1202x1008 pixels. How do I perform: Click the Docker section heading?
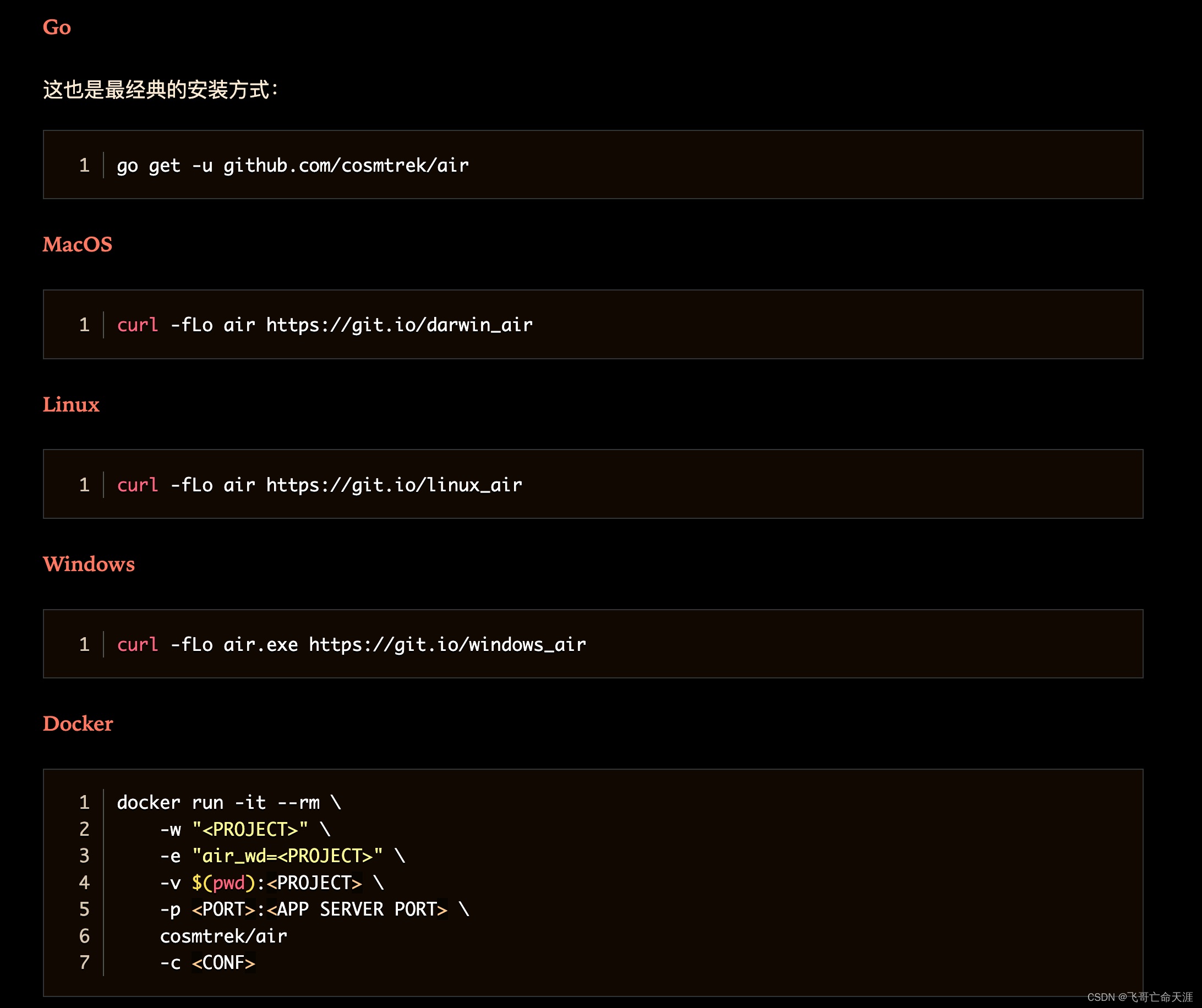tap(78, 724)
